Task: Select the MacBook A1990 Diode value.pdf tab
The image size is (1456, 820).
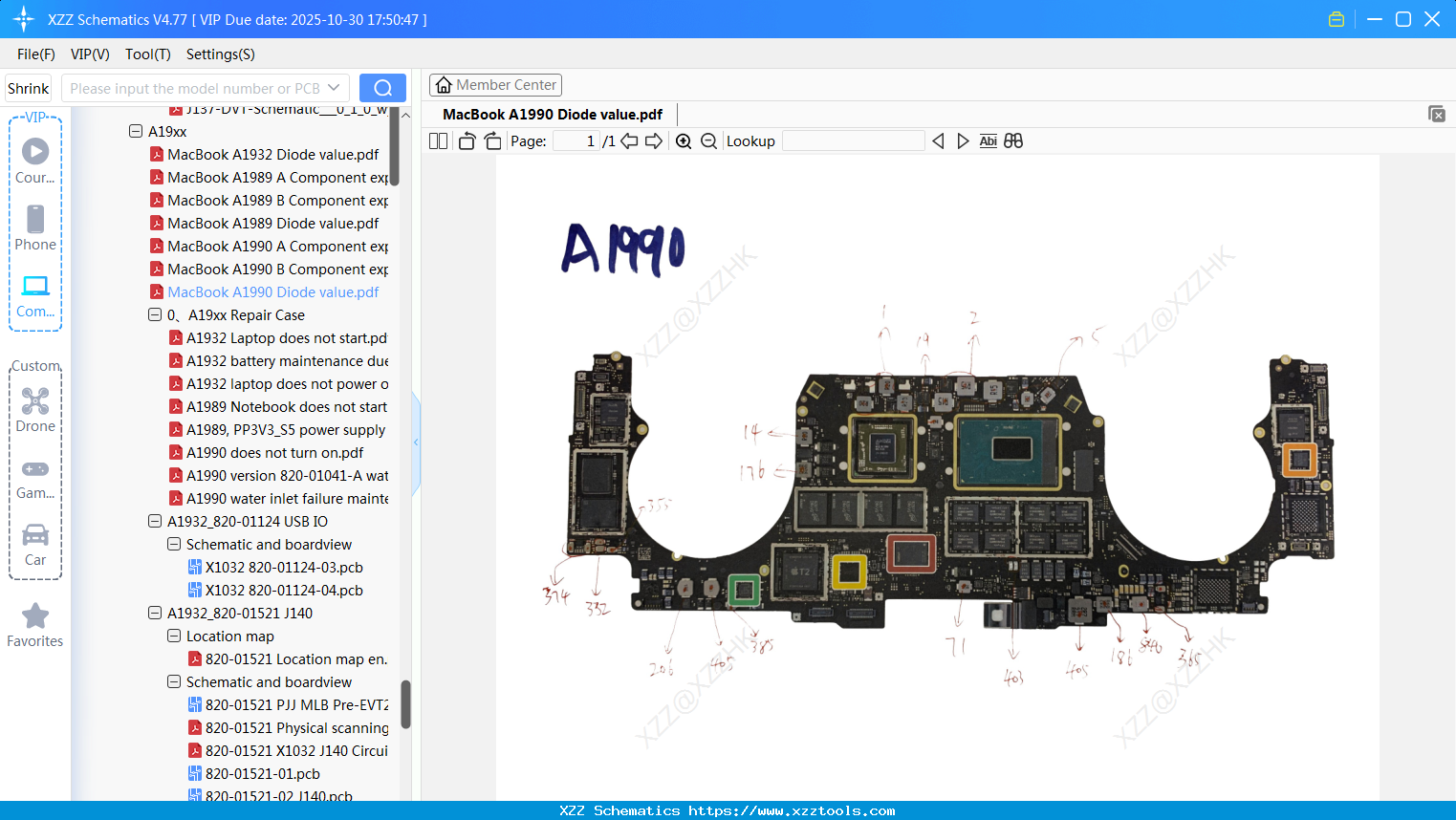Action: (553, 115)
